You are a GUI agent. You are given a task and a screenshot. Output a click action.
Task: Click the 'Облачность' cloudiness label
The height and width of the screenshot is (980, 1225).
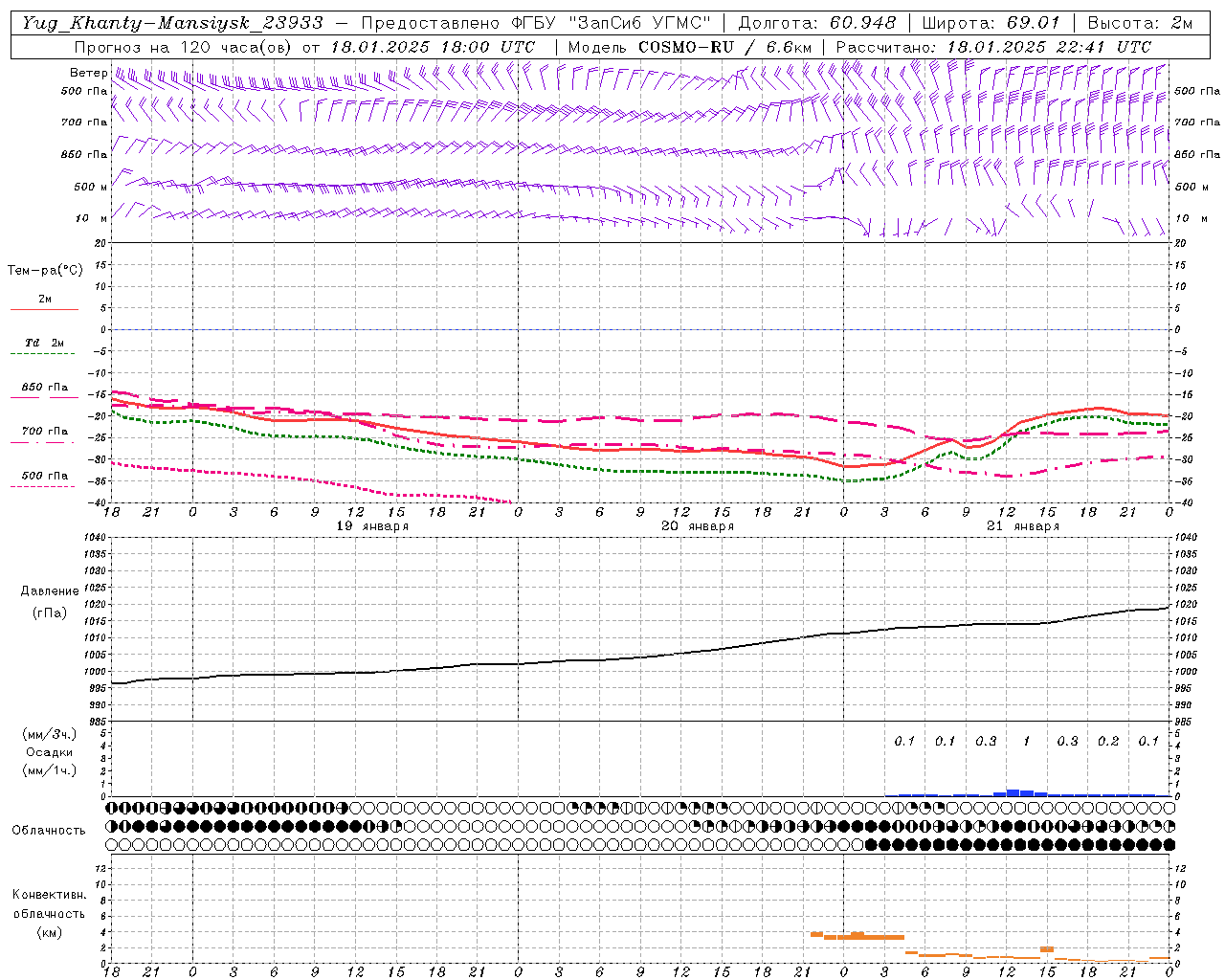click(49, 830)
